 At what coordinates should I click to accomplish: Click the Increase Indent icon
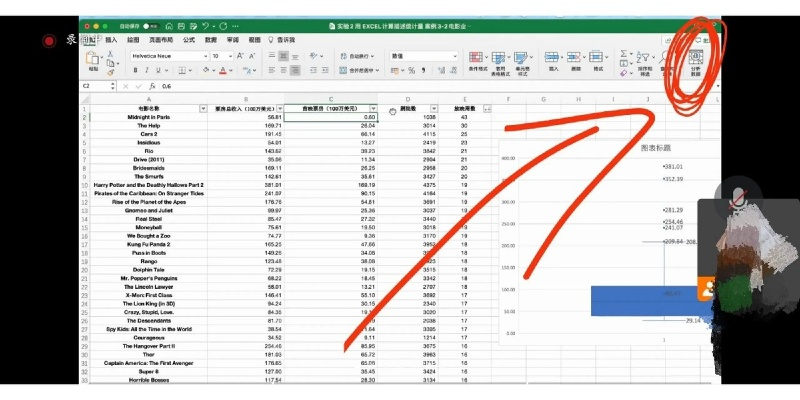(x=324, y=70)
